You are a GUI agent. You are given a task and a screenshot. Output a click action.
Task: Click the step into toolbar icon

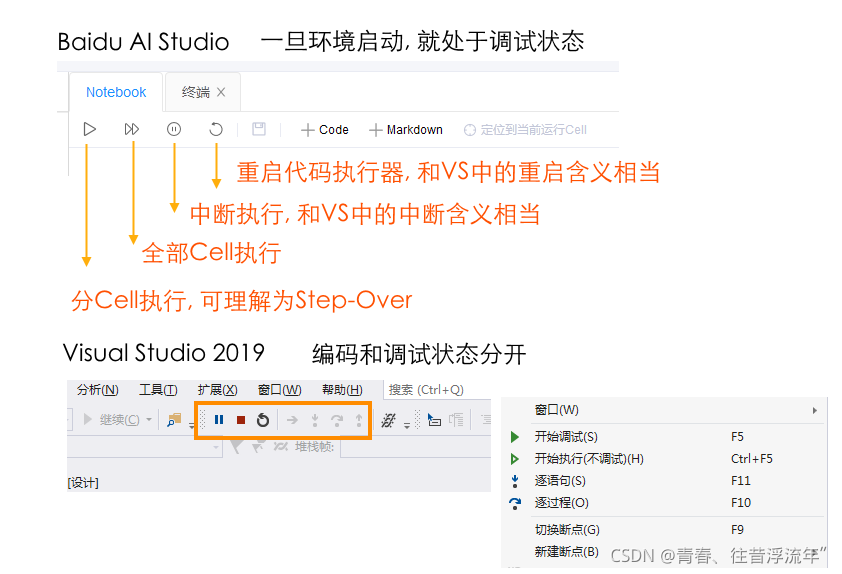coord(315,420)
